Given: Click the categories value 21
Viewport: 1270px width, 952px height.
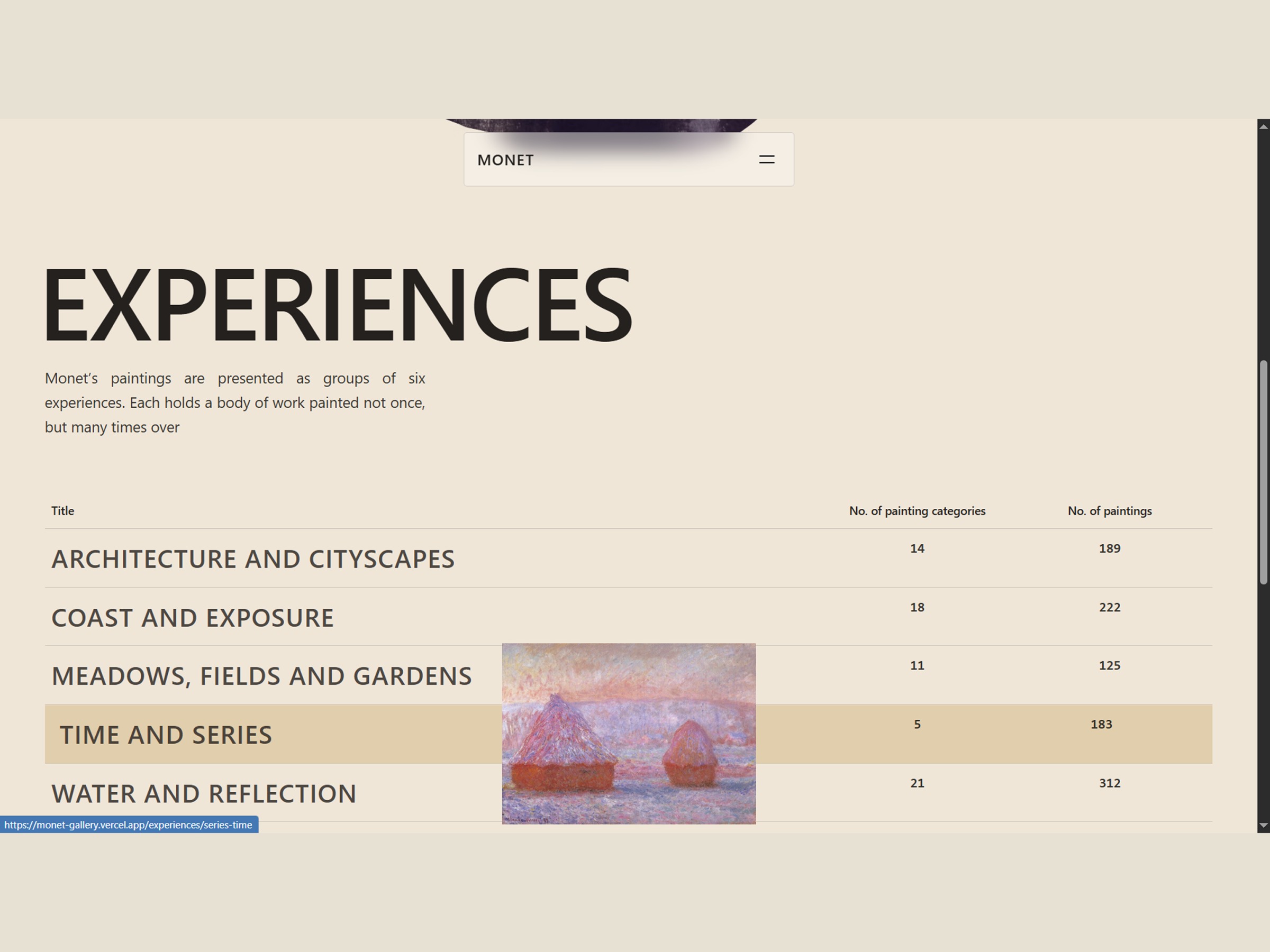Looking at the screenshot, I should (917, 783).
